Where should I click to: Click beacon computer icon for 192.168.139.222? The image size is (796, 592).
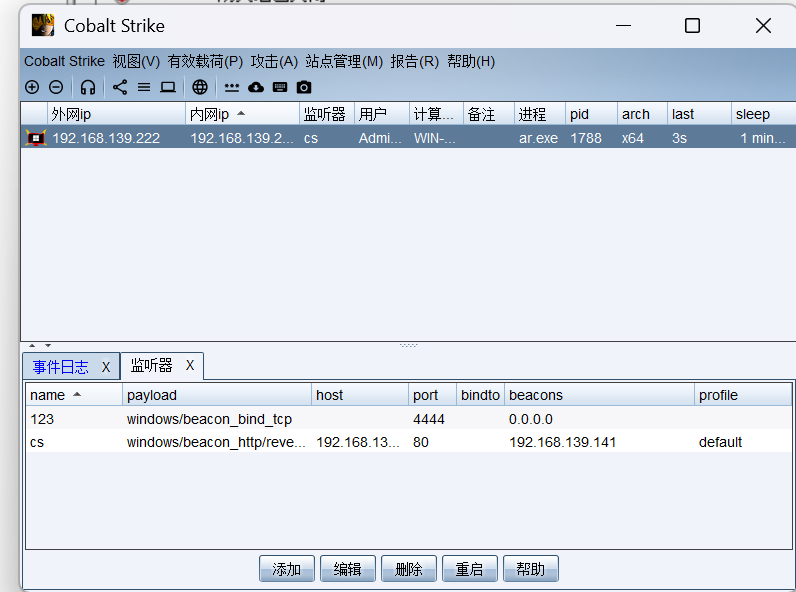pos(36,138)
